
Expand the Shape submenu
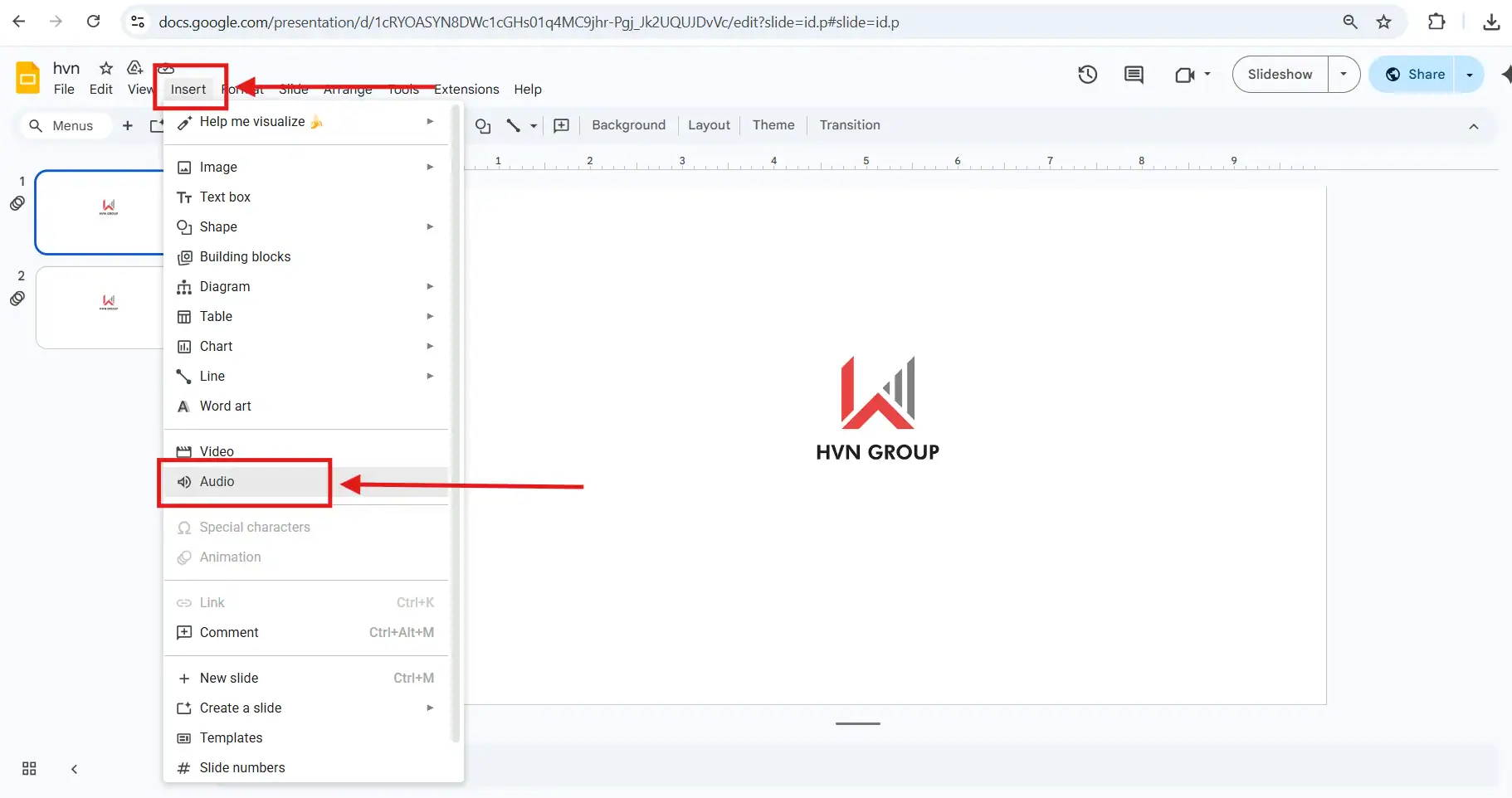tap(430, 226)
